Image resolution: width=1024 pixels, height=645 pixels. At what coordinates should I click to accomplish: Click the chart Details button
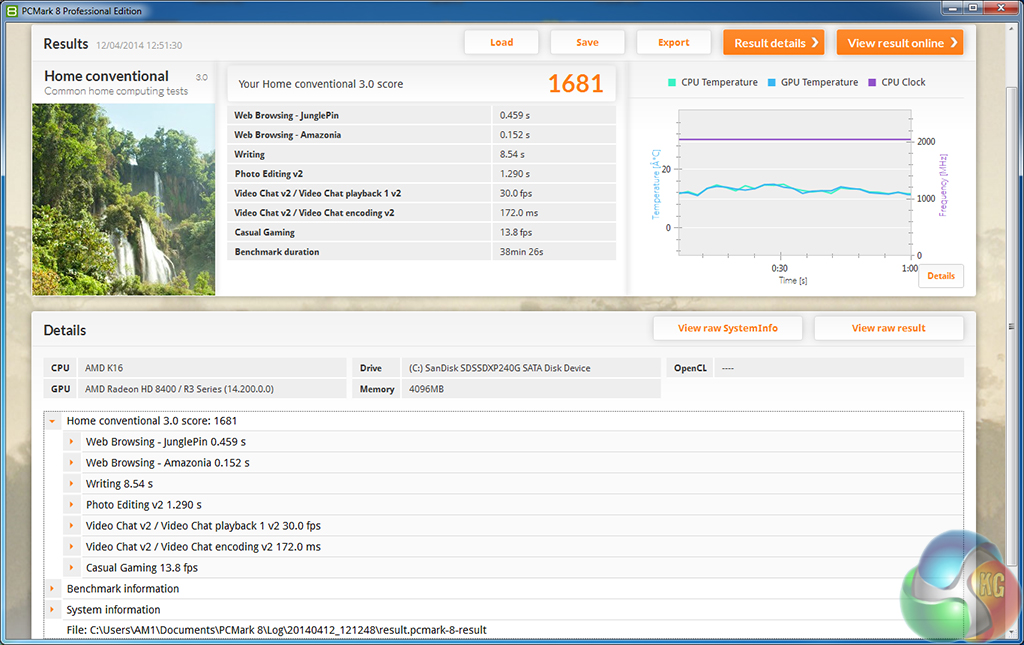point(940,276)
